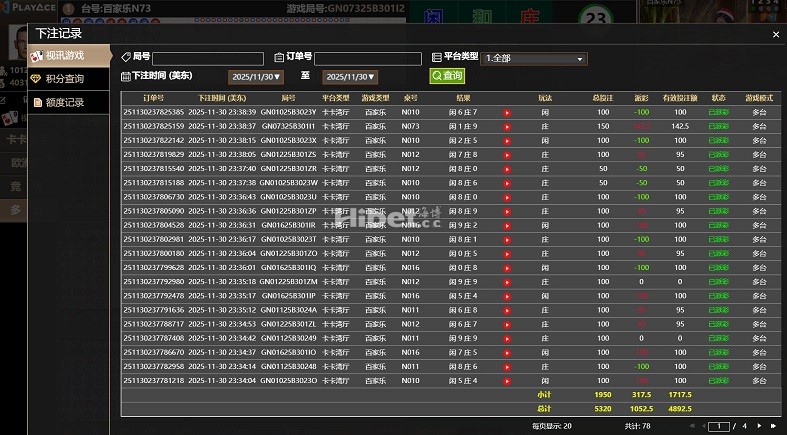The image size is (787, 435).
Task: Expand the 平台类型 dropdown
Action: [x=534, y=59]
